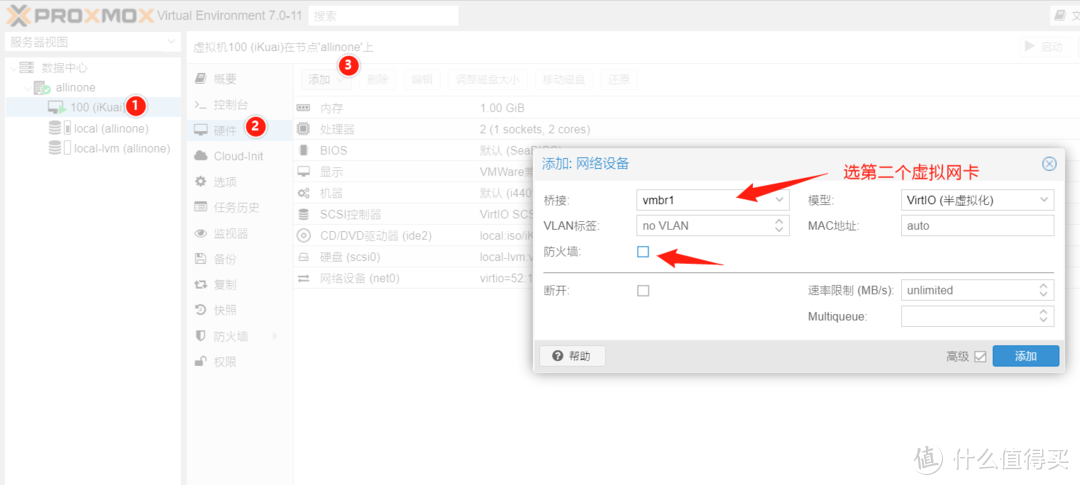Toggle the Advanced (高级) checkbox
Screen dimensions: 1080x485
[x=980, y=356]
